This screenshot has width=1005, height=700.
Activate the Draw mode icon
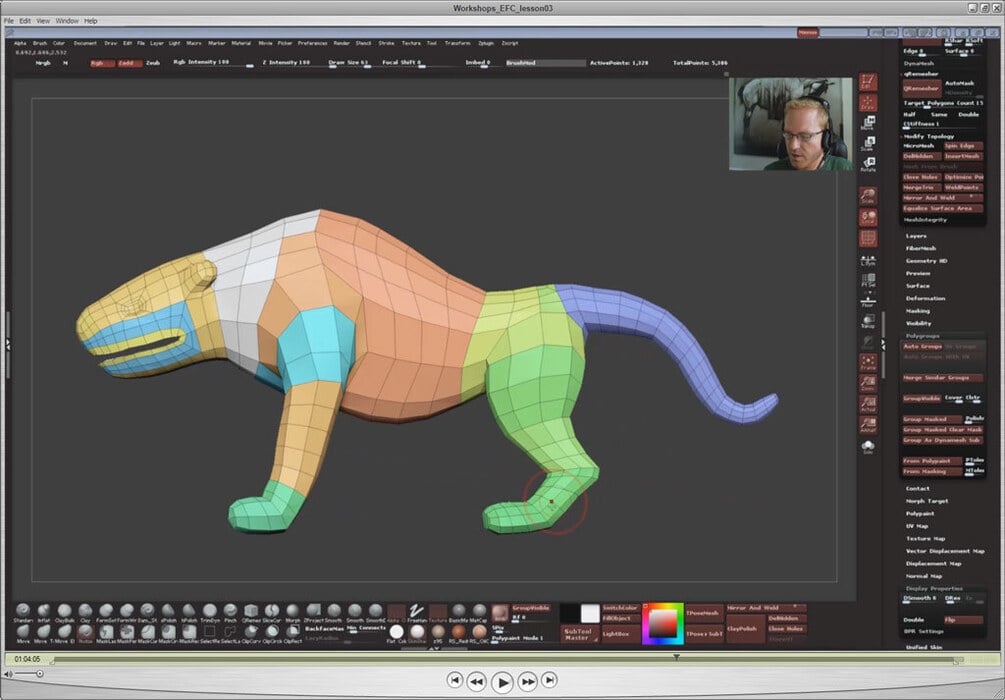[x=868, y=102]
